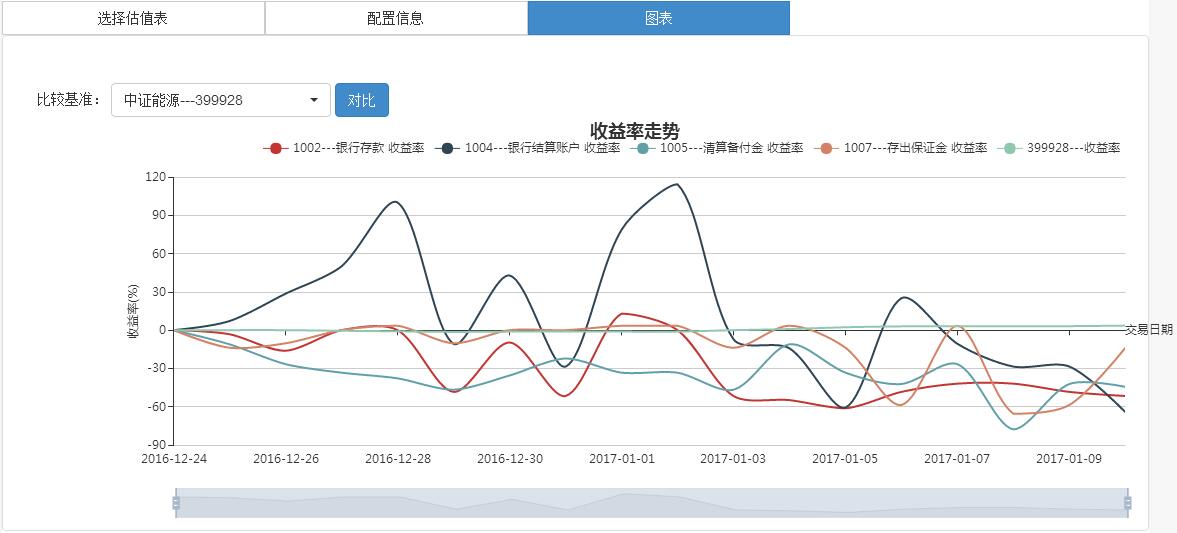Screen dimensions: 1177x533
Task: Click the 120 y-axis value label
Action: click(156, 178)
